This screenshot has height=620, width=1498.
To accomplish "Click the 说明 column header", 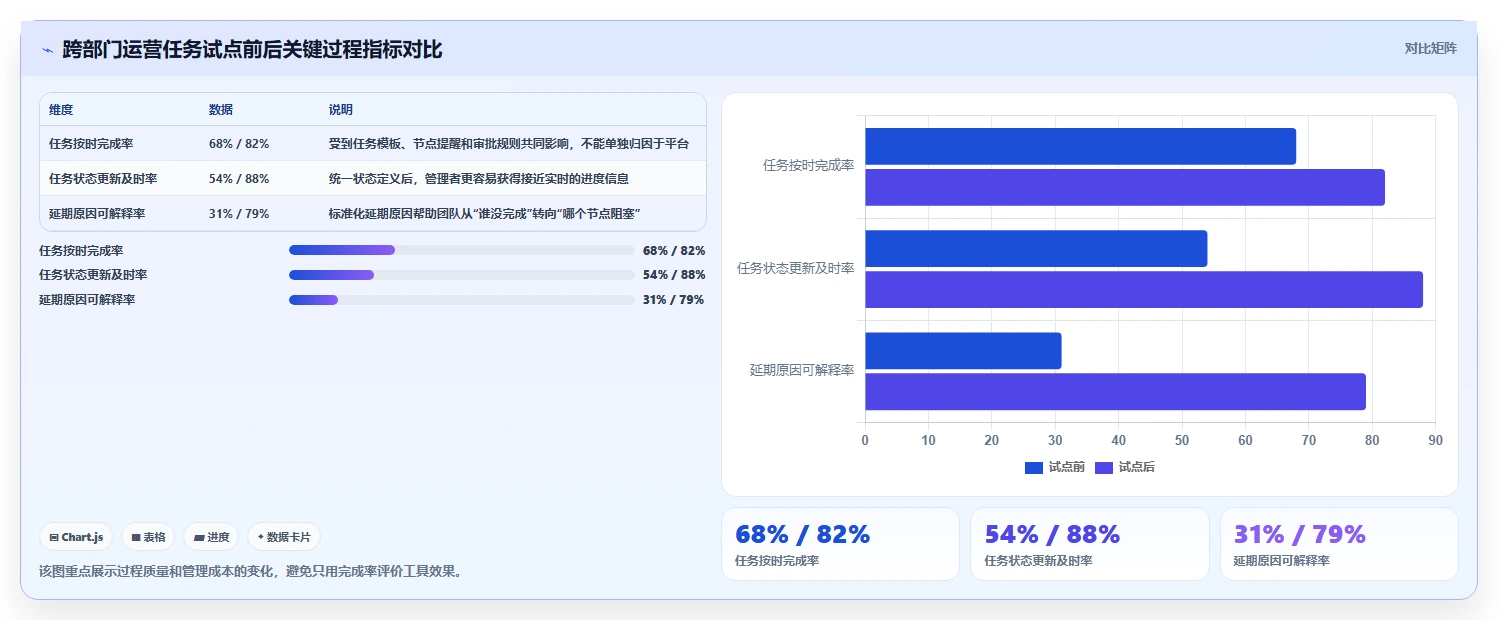I will click(341, 110).
